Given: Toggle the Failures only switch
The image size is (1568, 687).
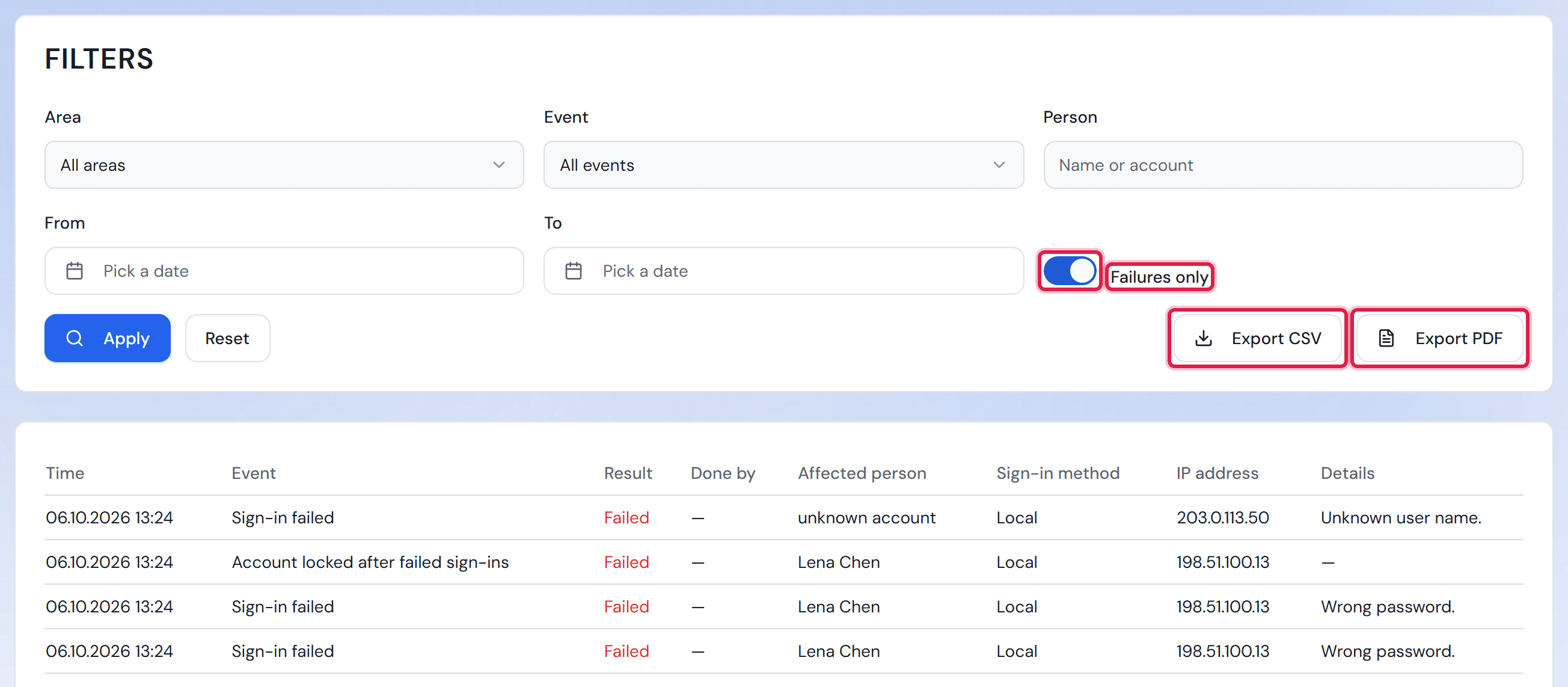Looking at the screenshot, I should click(x=1070, y=271).
